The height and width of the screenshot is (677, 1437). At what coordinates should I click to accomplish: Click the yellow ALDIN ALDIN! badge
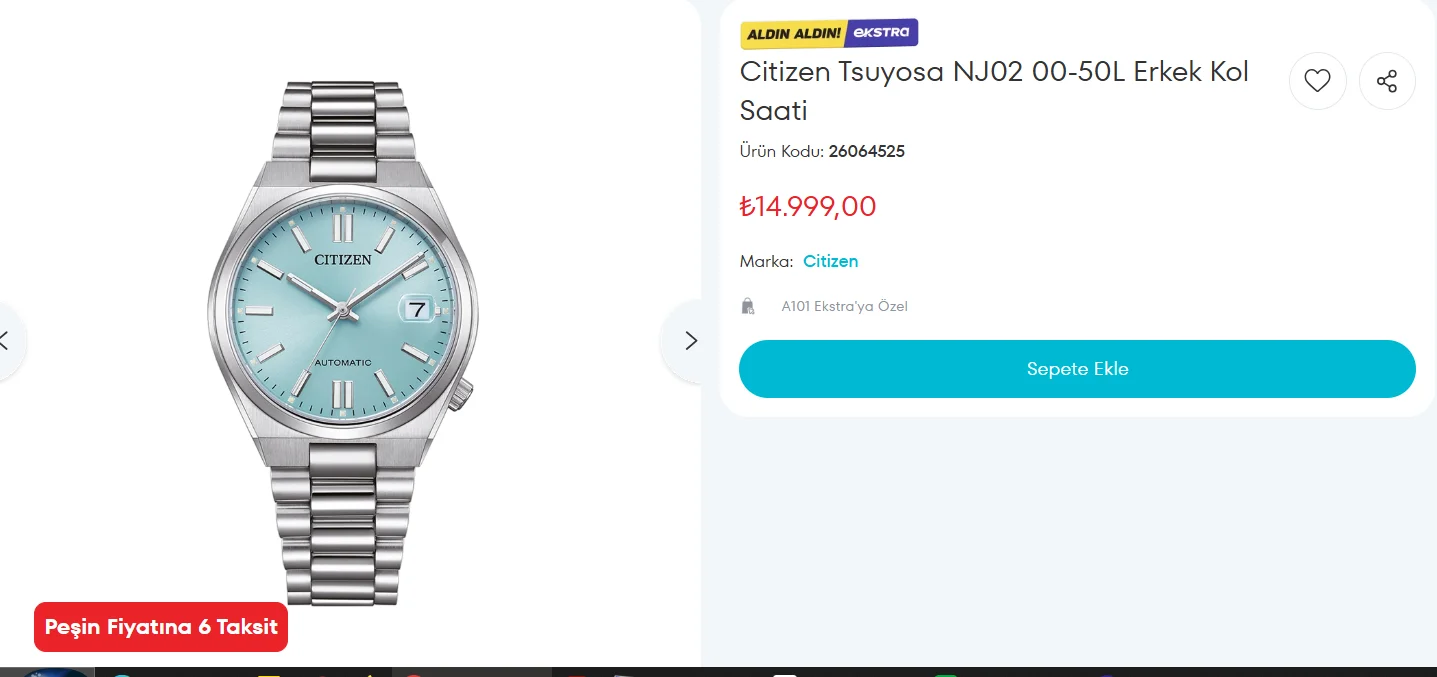[793, 34]
